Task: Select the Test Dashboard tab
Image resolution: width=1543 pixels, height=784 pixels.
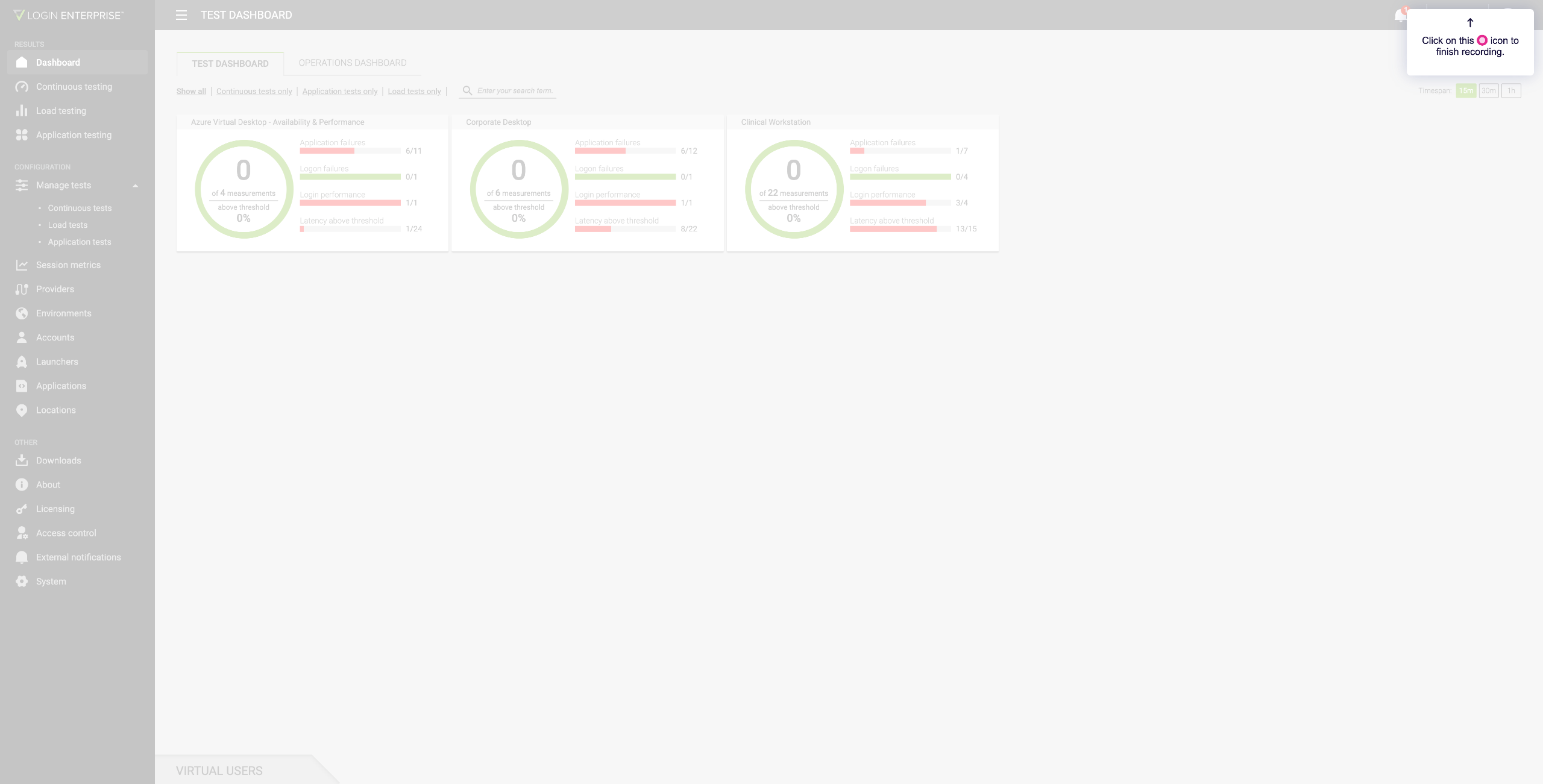Action: pos(230,64)
